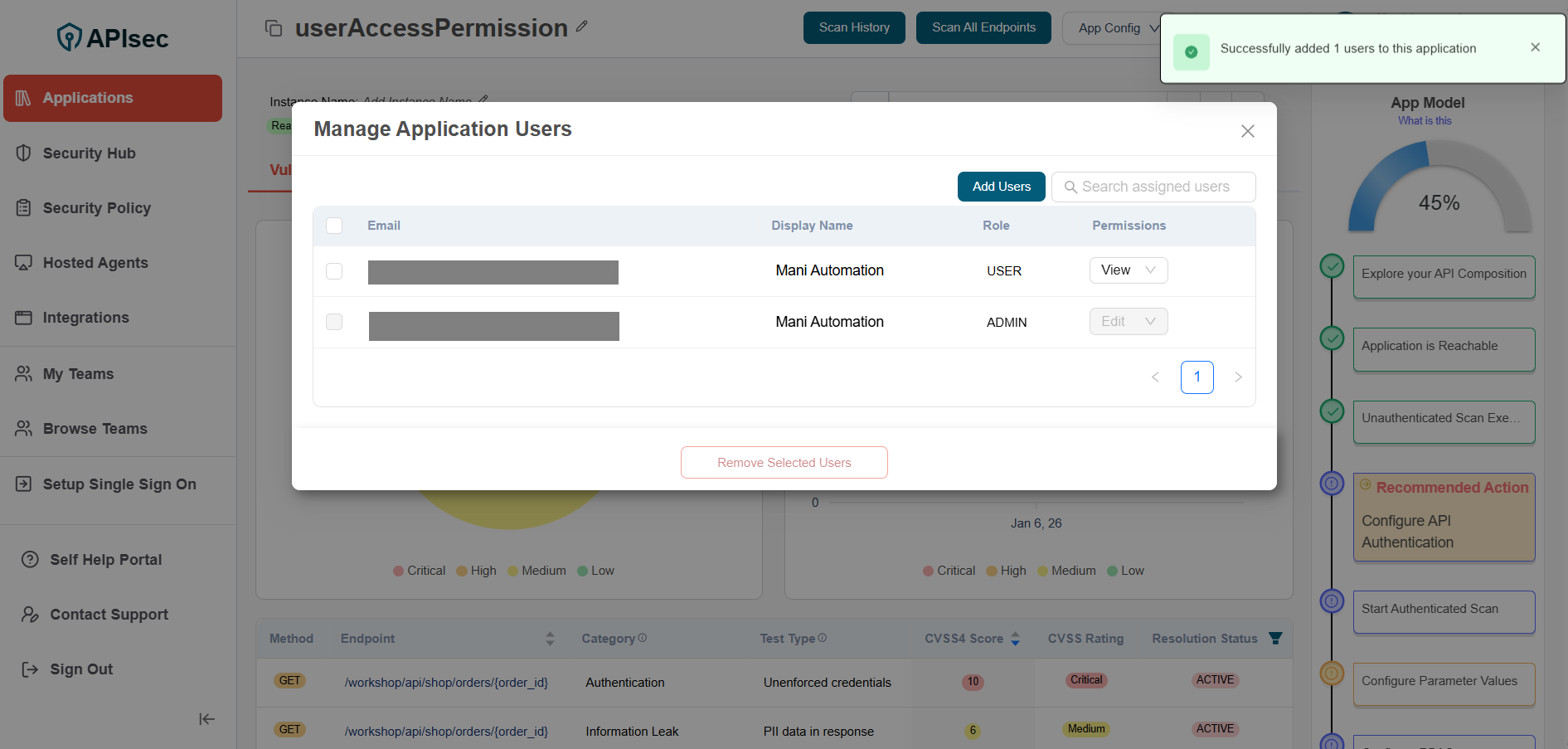Click the copy icon before application name
The height and width of the screenshot is (749, 1568).
coord(274,28)
